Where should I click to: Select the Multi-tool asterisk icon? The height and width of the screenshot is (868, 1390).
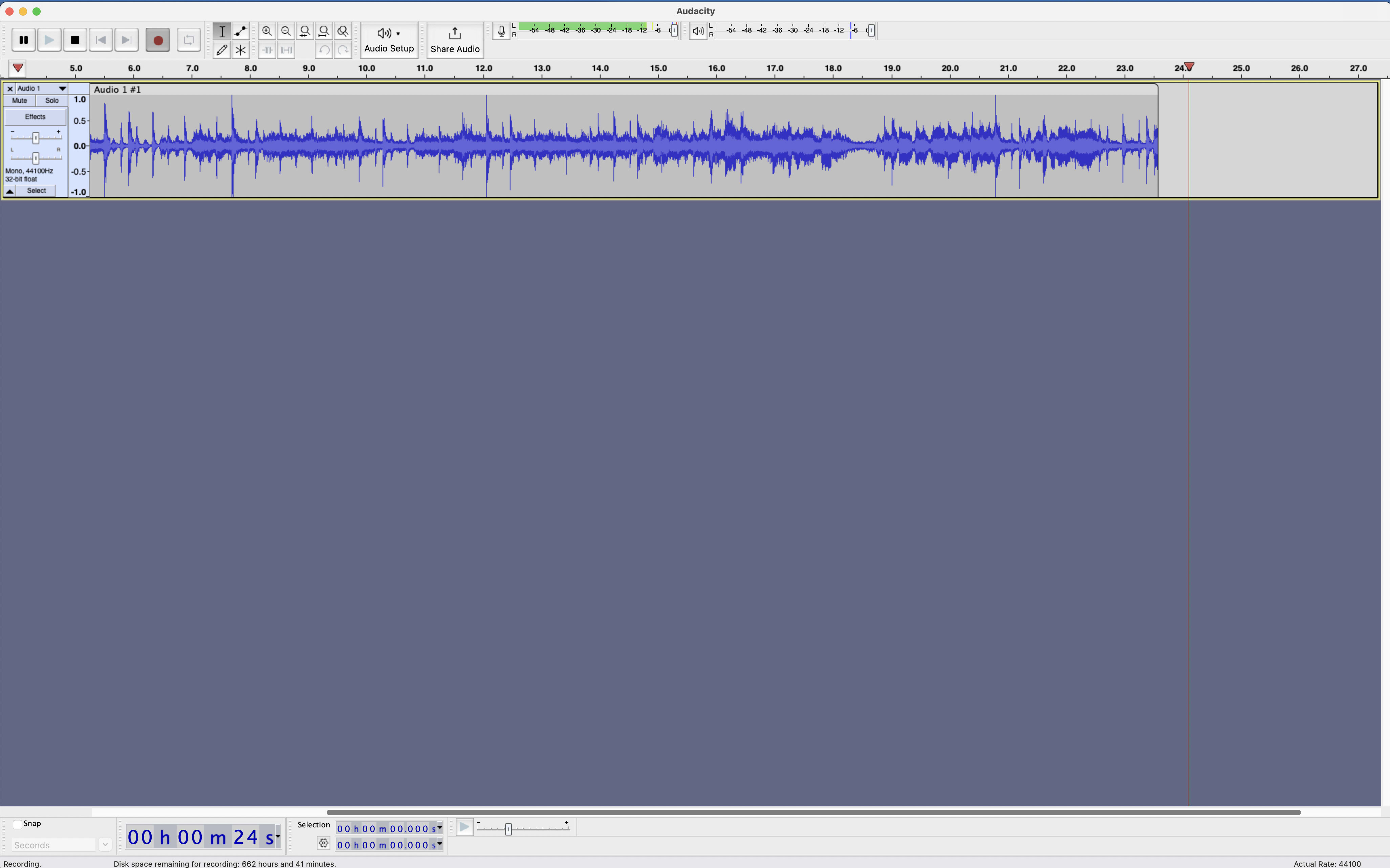click(240, 50)
